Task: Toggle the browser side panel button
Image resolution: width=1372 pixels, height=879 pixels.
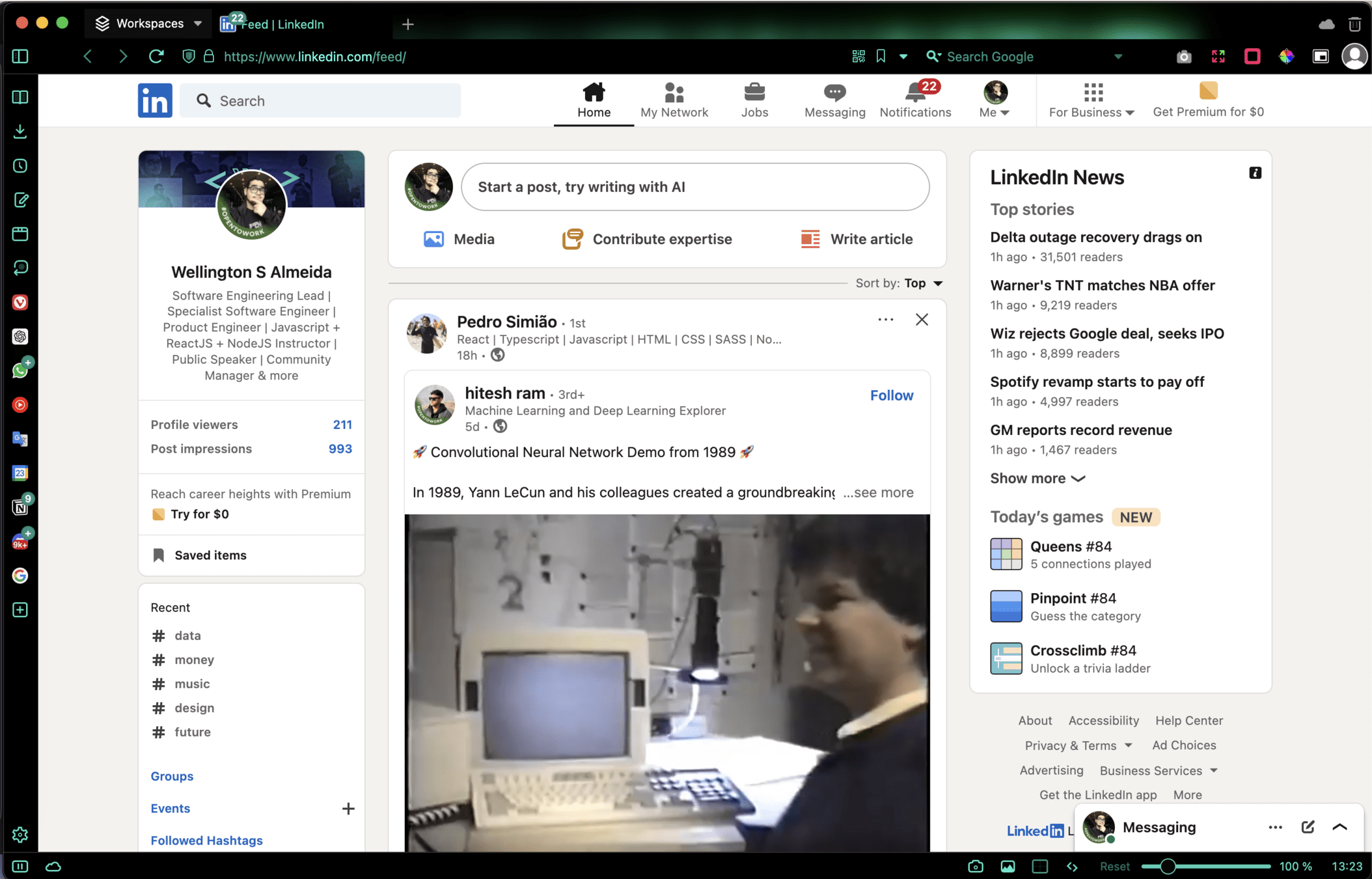Action: tap(20, 57)
